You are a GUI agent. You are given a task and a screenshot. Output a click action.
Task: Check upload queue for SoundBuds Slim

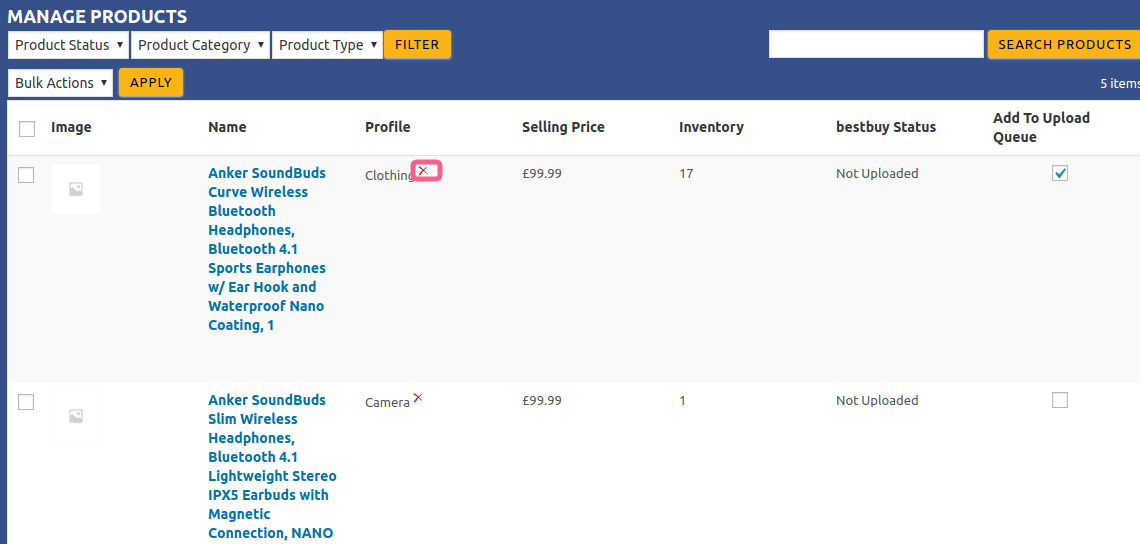(x=1060, y=400)
